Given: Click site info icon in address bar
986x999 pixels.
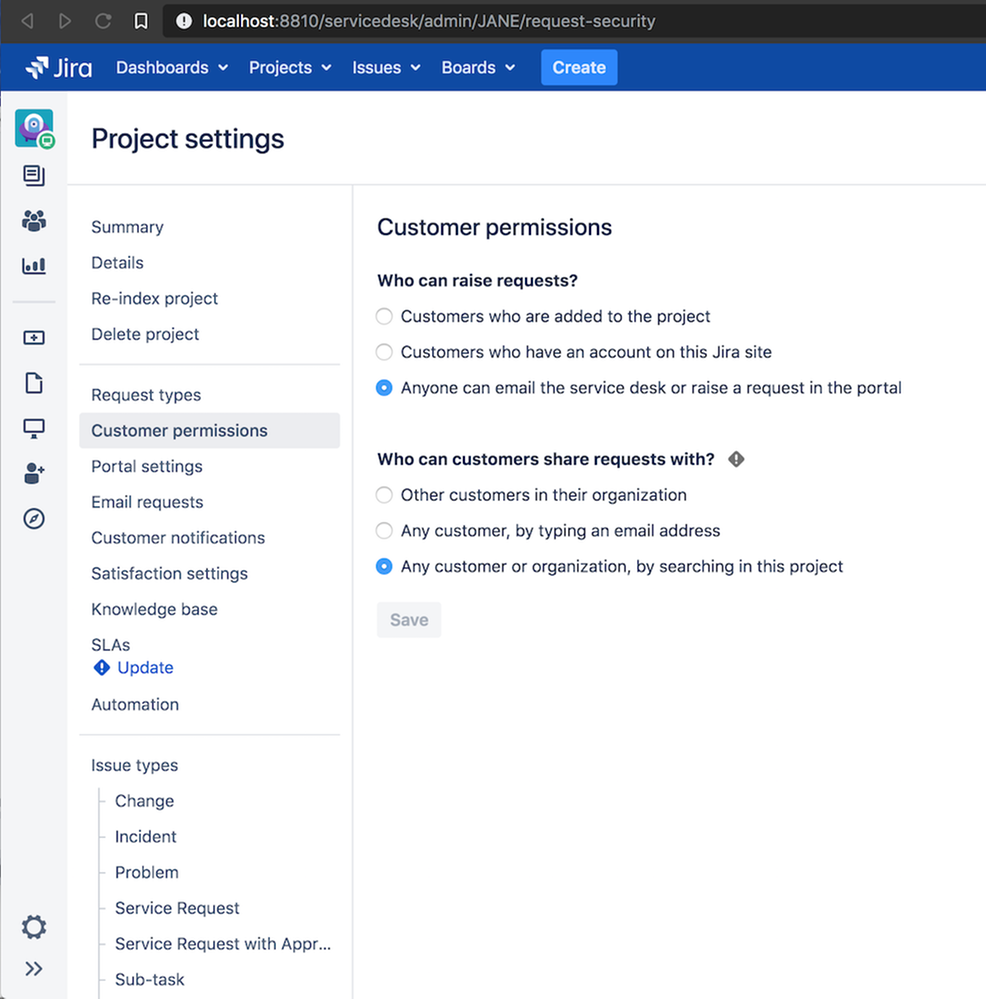Looking at the screenshot, I should [184, 21].
